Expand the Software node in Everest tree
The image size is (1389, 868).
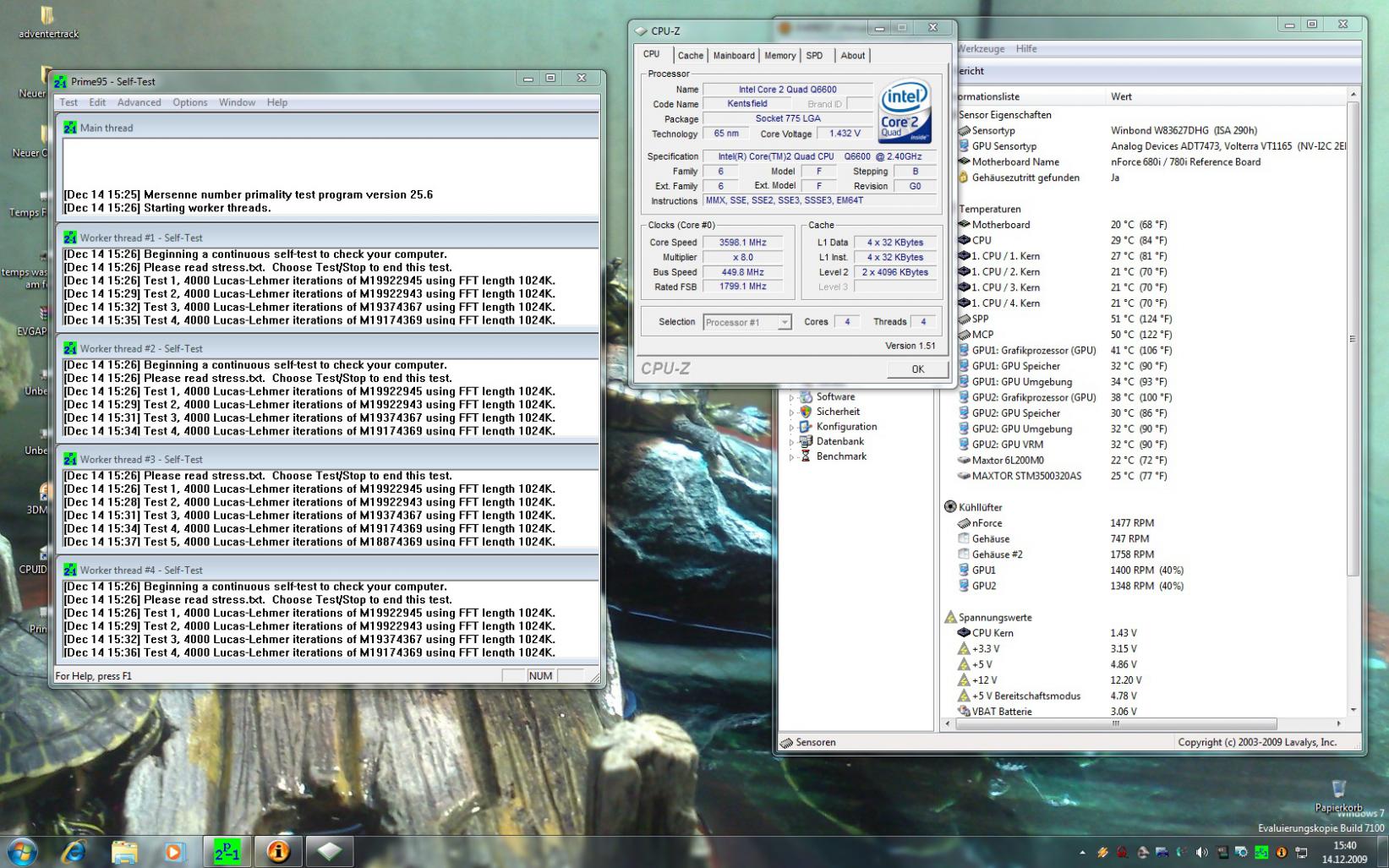(792, 397)
